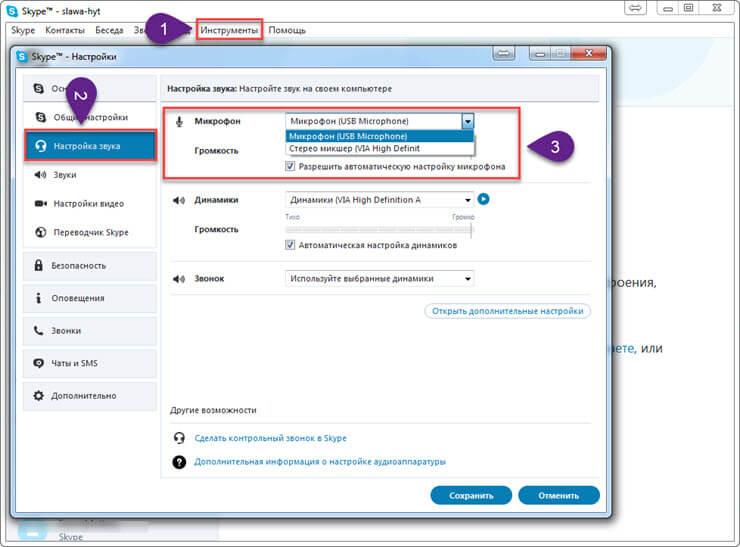Open the Динамики device dropdown

[x=379, y=200]
